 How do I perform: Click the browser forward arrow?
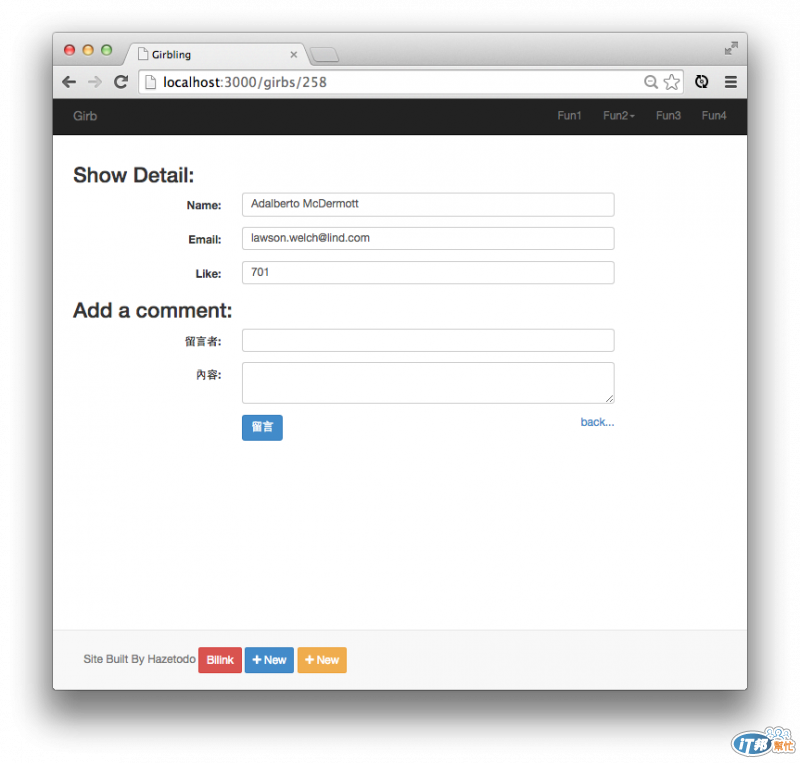(x=95, y=82)
